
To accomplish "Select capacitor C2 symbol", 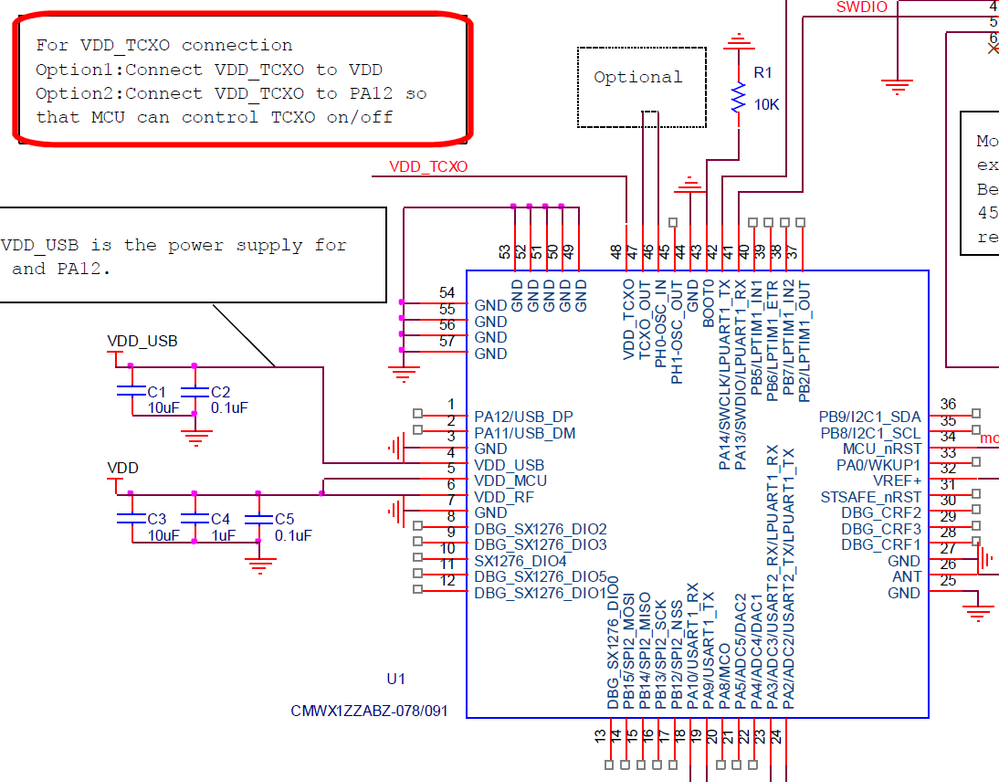I will pos(195,391).
